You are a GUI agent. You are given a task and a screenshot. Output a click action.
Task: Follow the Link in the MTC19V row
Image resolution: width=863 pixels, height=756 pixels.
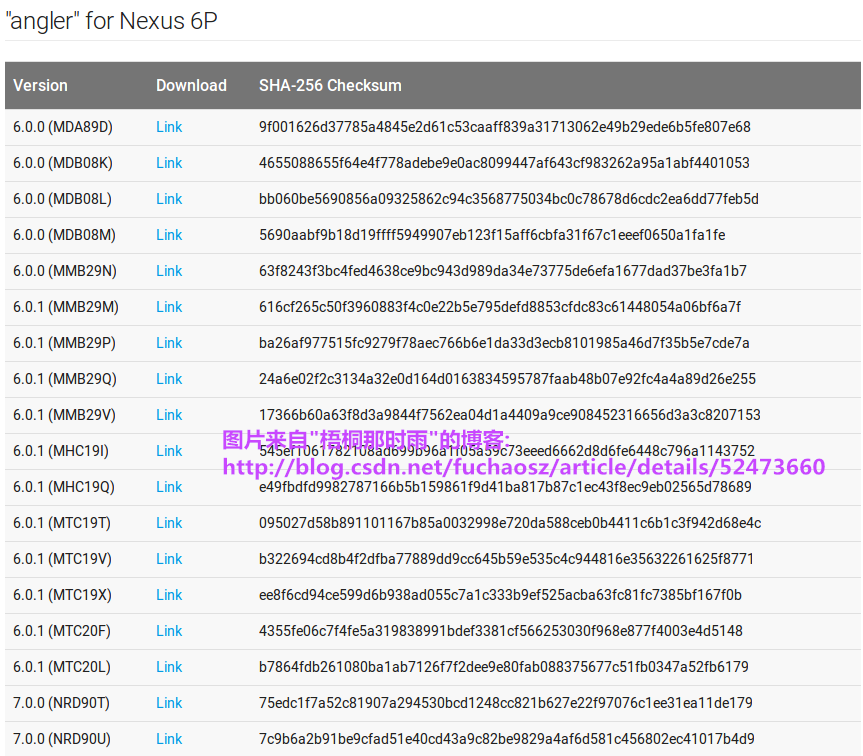click(169, 560)
